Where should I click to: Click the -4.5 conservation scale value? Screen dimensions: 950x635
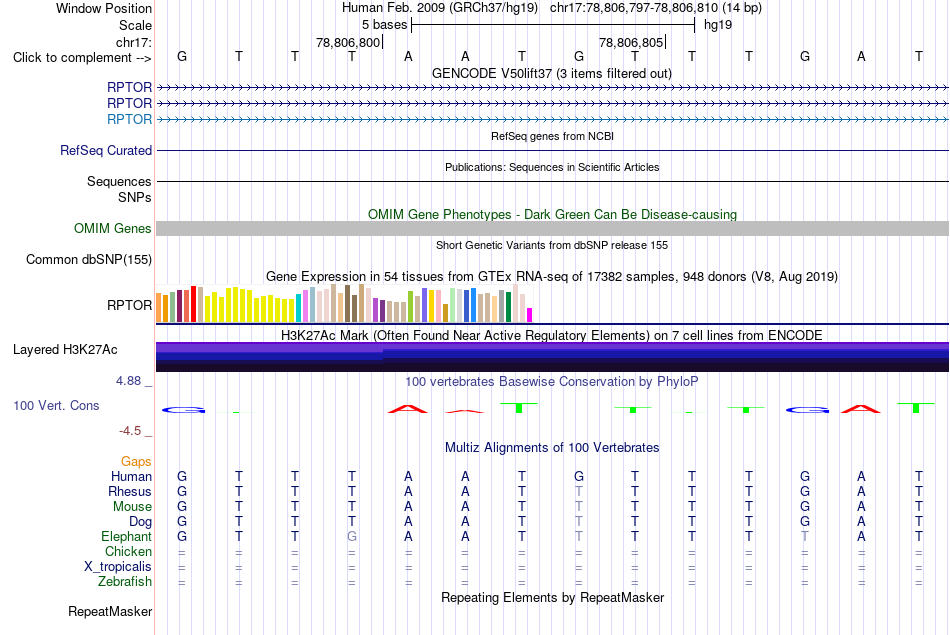click(x=130, y=431)
